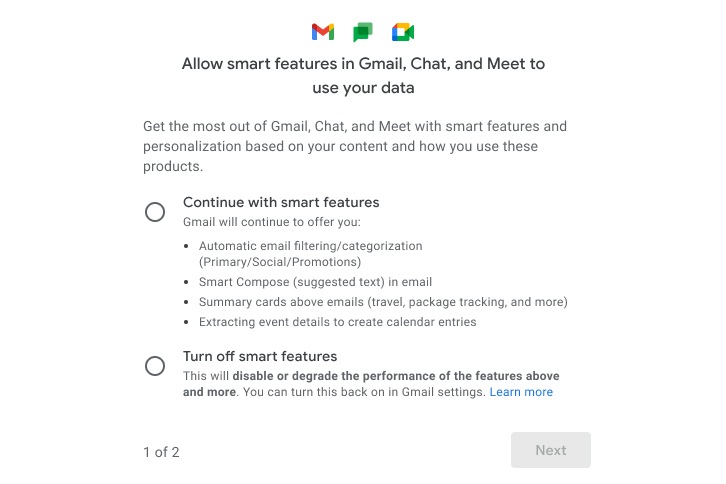Viewport: 726px width, 484px height.
Task: Click the "Allow smart features" dialog heading
Action: pyautogui.click(x=363, y=75)
